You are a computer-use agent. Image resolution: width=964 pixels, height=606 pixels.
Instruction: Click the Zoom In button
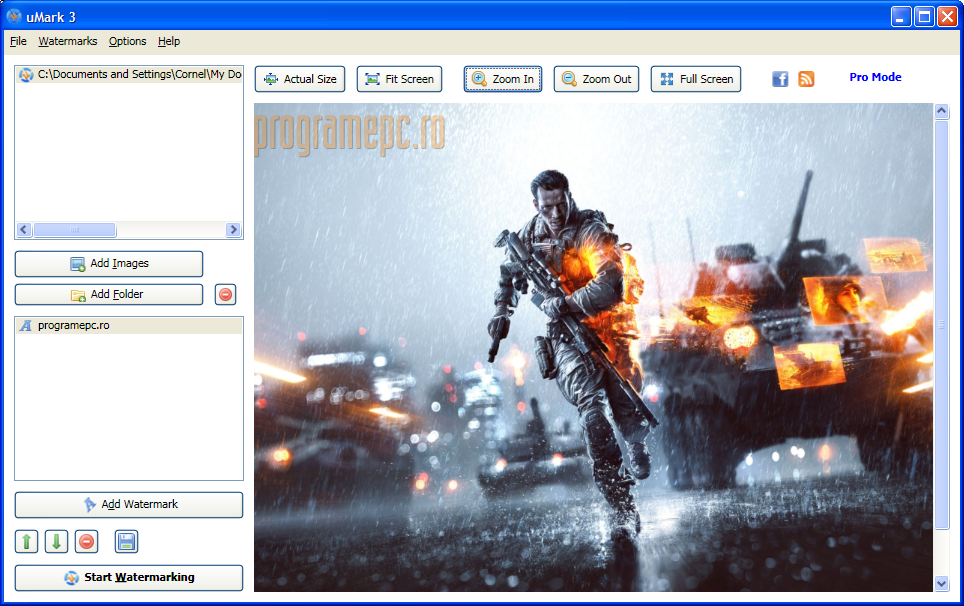pos(503,79)
